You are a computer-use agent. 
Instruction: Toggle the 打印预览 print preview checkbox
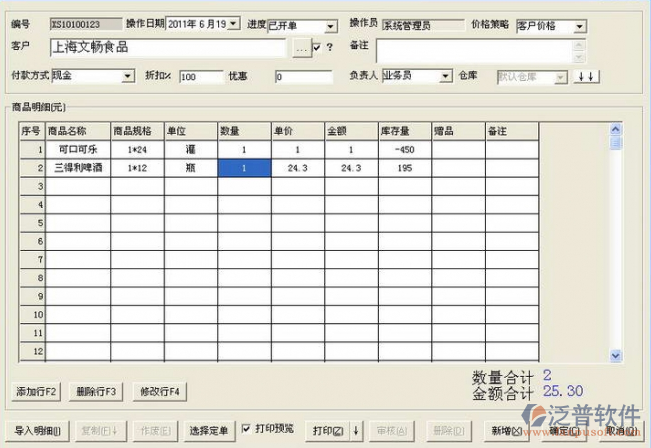(246, 429)
